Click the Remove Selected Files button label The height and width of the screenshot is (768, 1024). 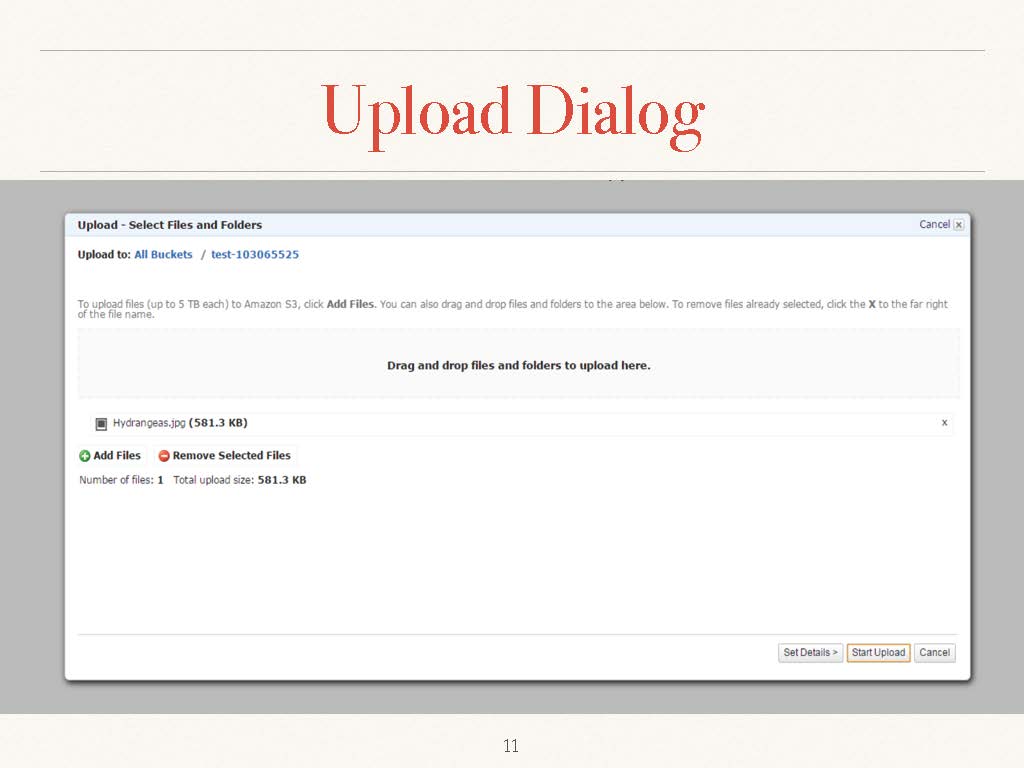231,456
